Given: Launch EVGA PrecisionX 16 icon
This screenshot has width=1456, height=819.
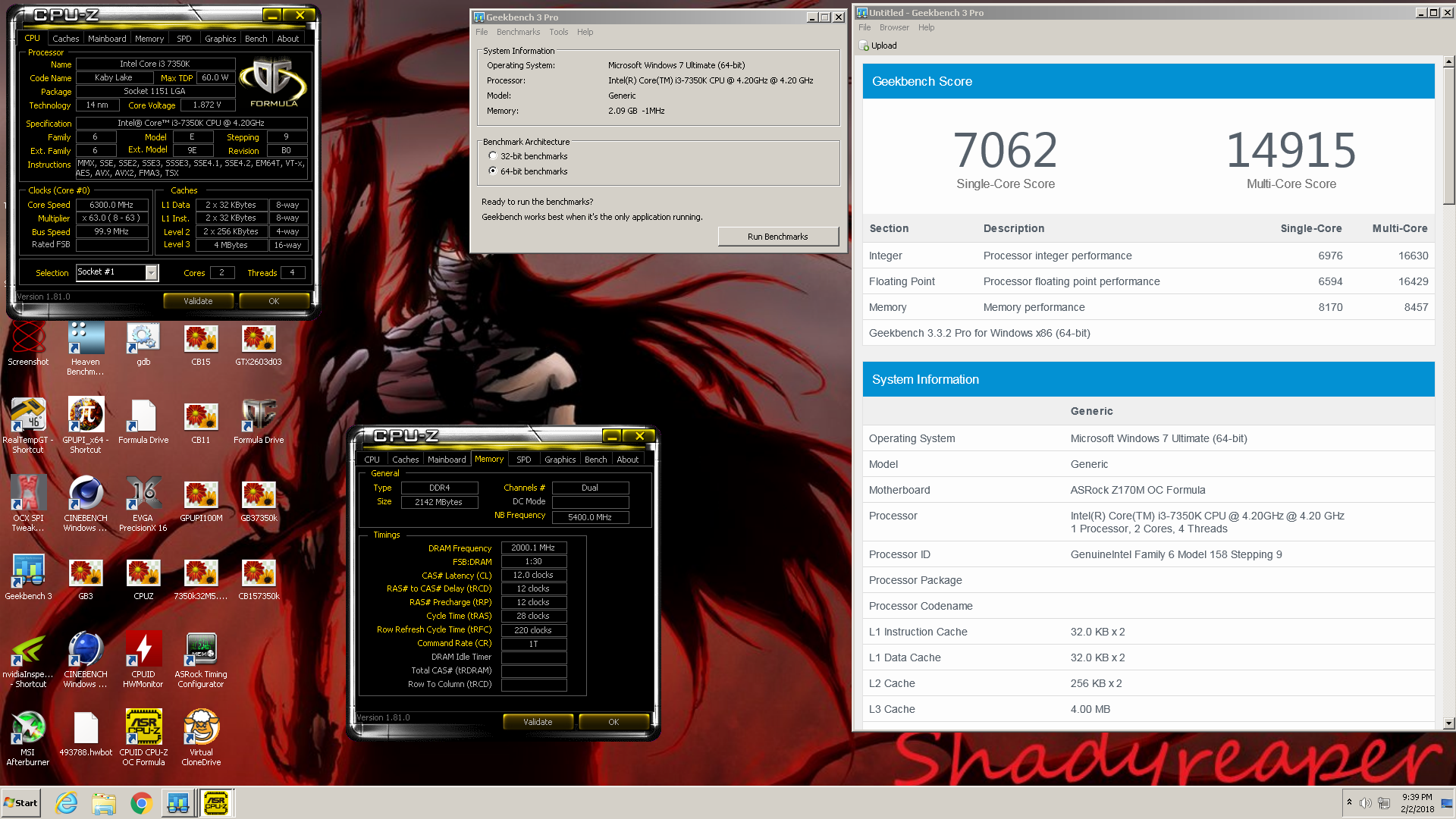Looking at the screenshot, I should tap(143, 504).
